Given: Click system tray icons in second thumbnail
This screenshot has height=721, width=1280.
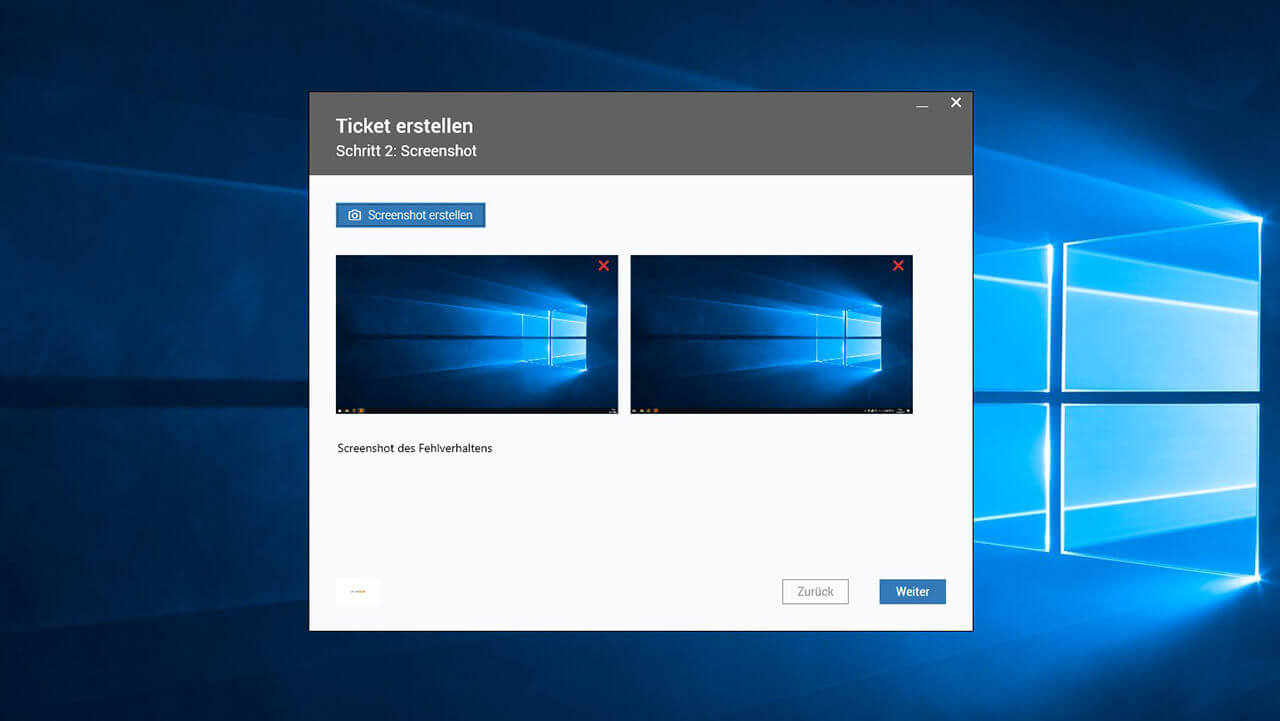Looking at the screenshot, I should 880,410.
